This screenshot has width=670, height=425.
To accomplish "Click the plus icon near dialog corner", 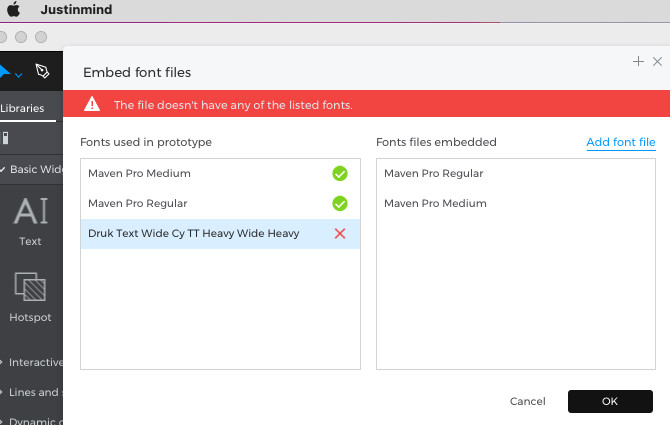I will [x=638, y=62].
